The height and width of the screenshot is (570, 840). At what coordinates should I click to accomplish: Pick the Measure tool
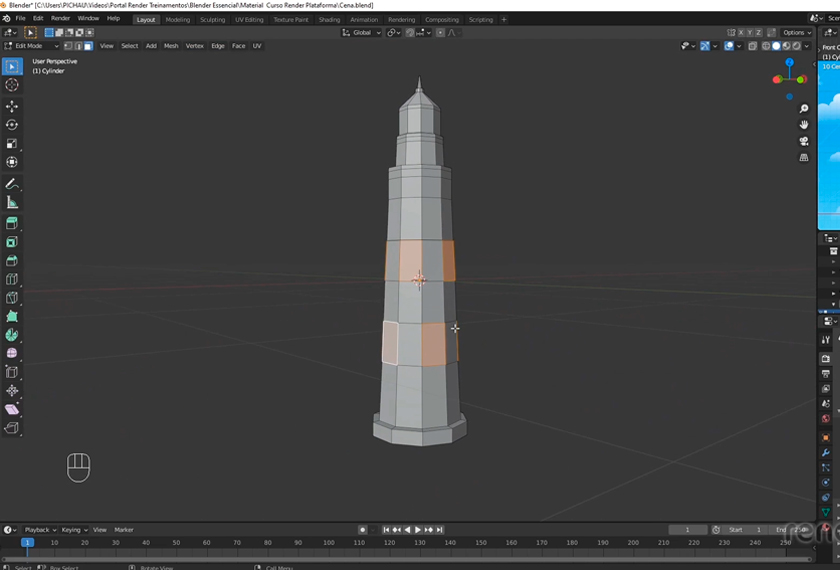click(x=12, y=203)
